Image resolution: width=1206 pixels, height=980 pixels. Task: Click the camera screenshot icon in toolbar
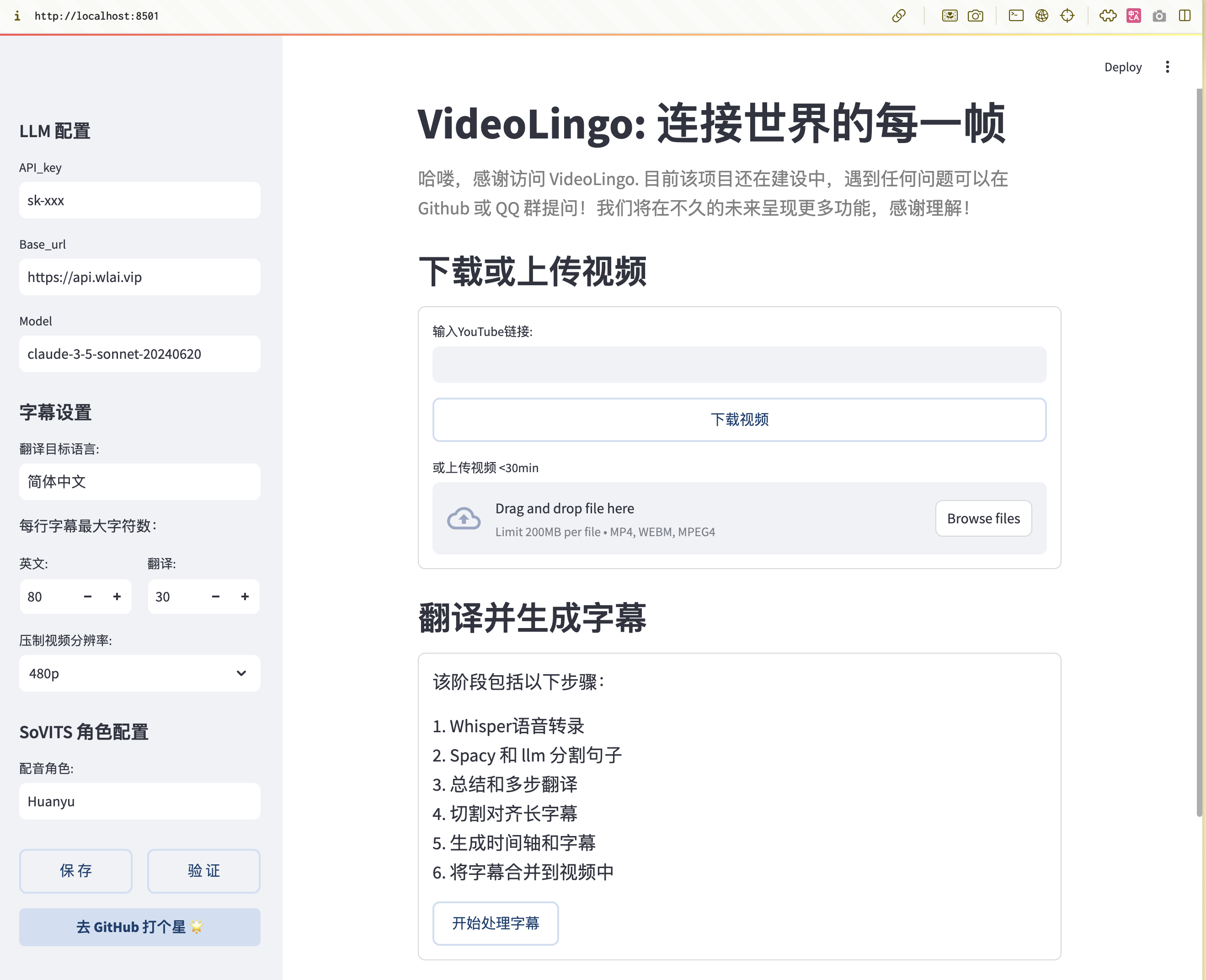coord(975,16)
